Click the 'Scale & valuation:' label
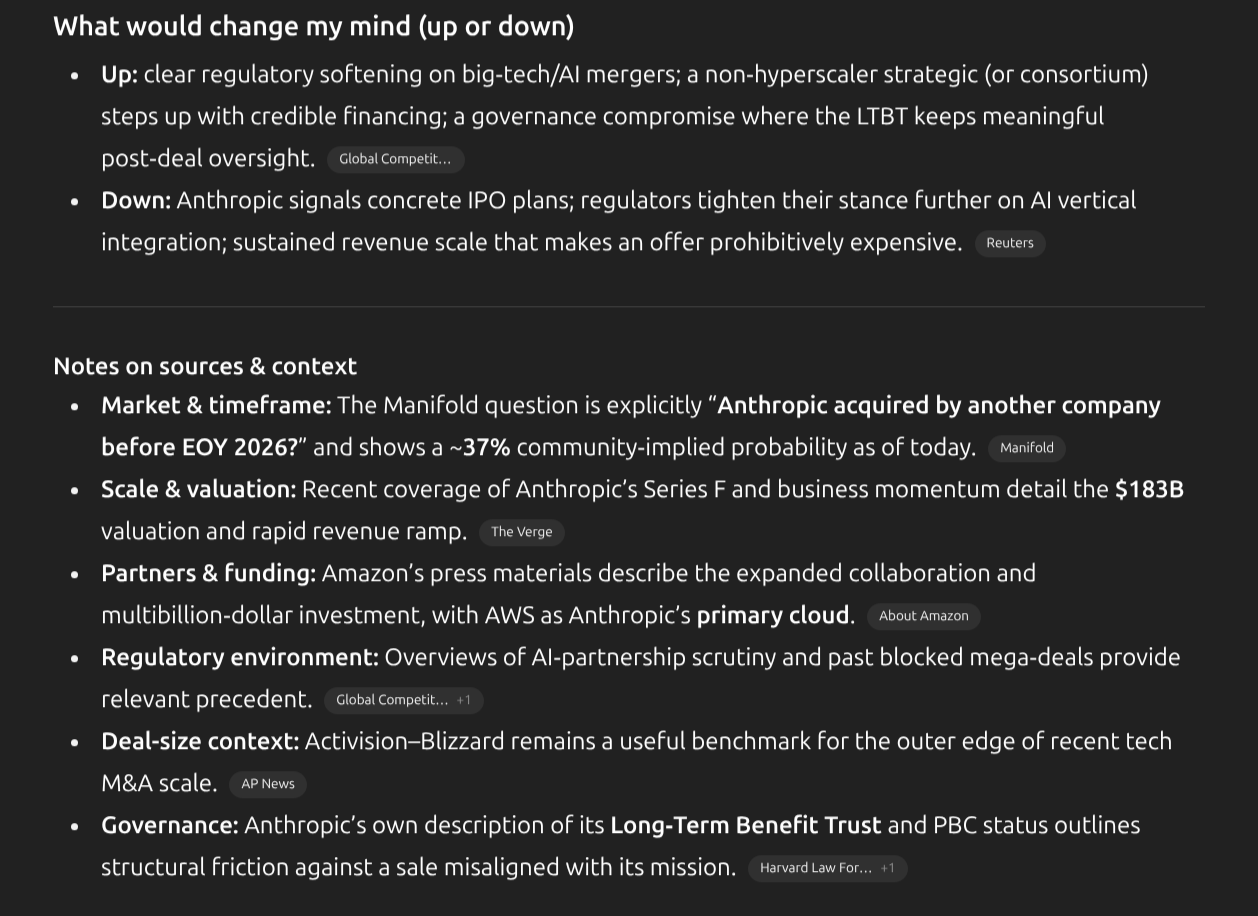1258x916 pixels. [198, 489]
